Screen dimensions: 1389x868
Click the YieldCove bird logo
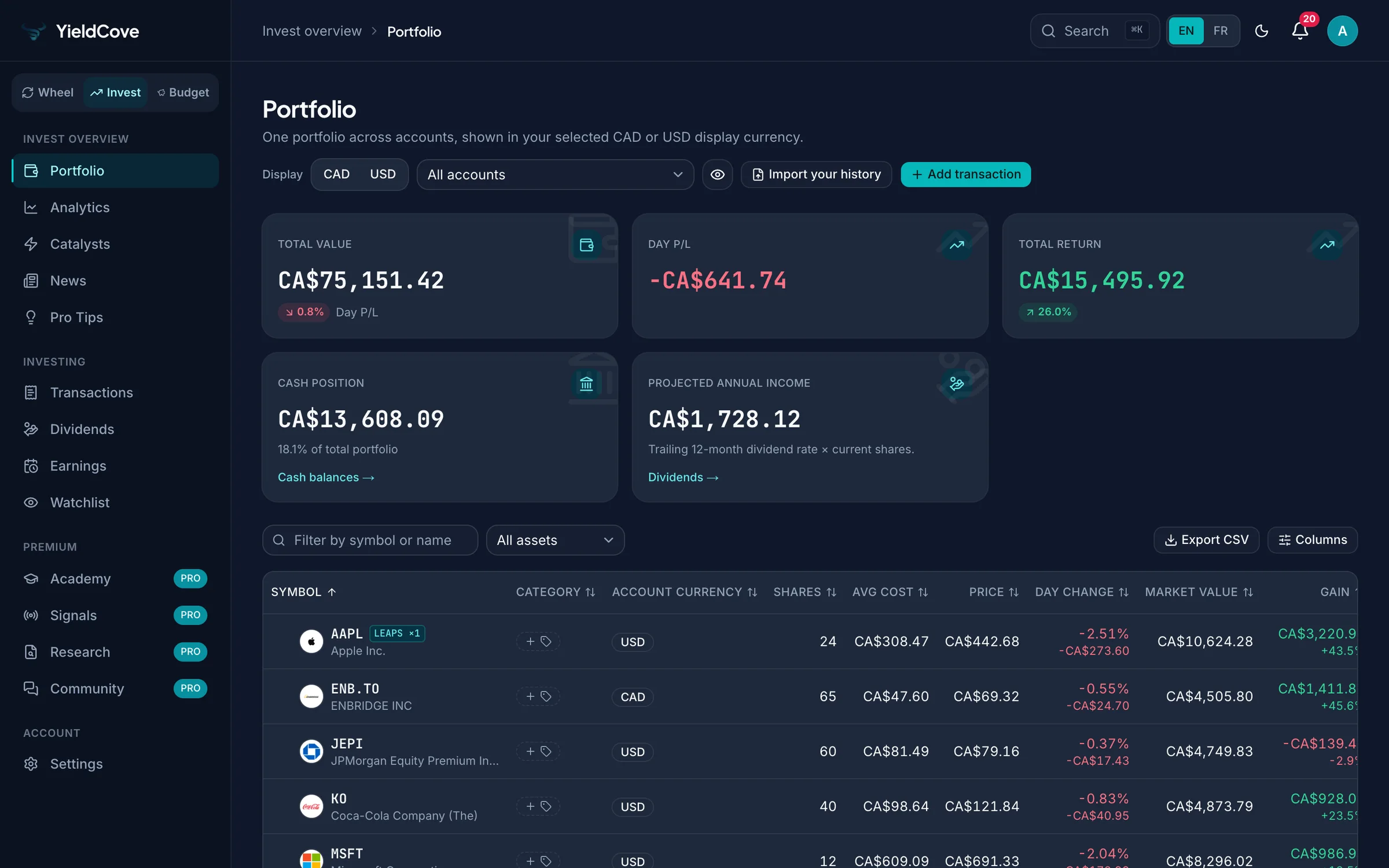[34, 31]
